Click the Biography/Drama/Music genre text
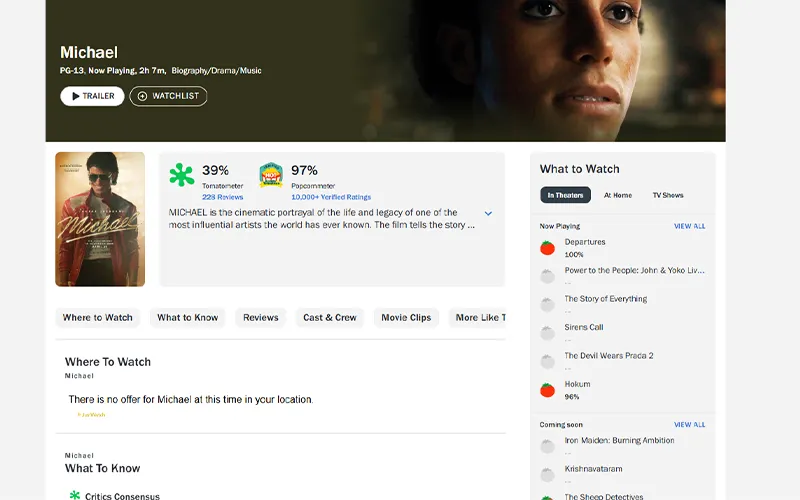 point(216,71)
